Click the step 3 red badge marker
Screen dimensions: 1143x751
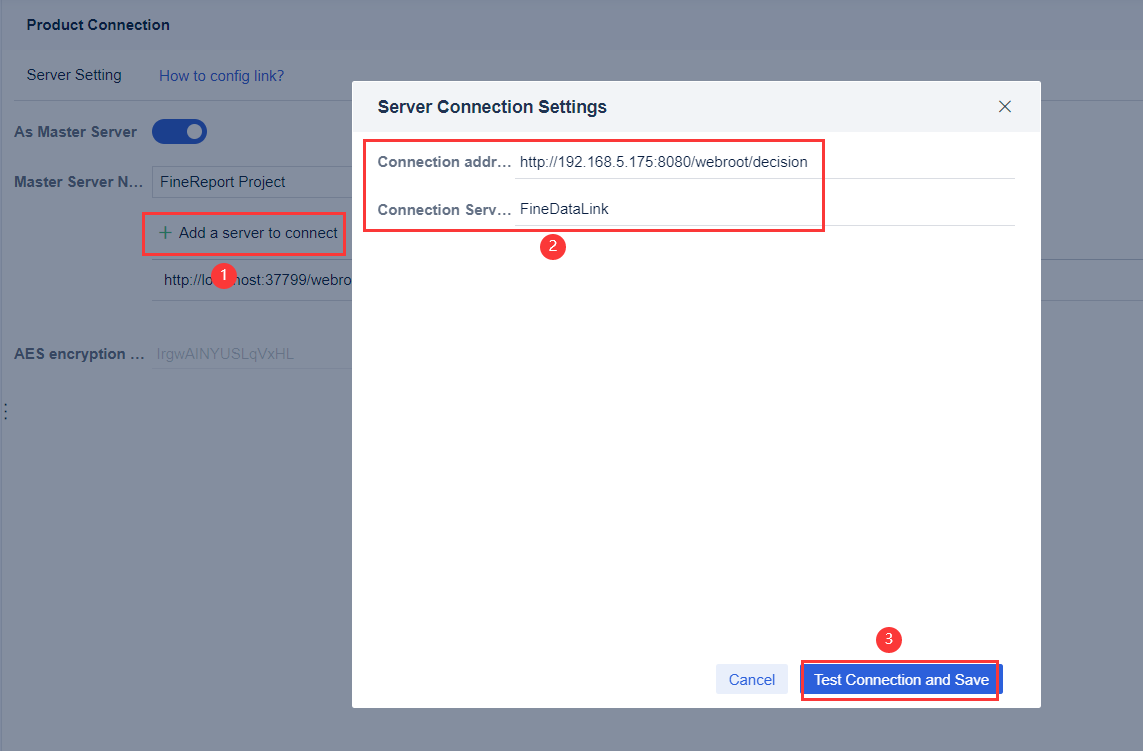(889, 640)
